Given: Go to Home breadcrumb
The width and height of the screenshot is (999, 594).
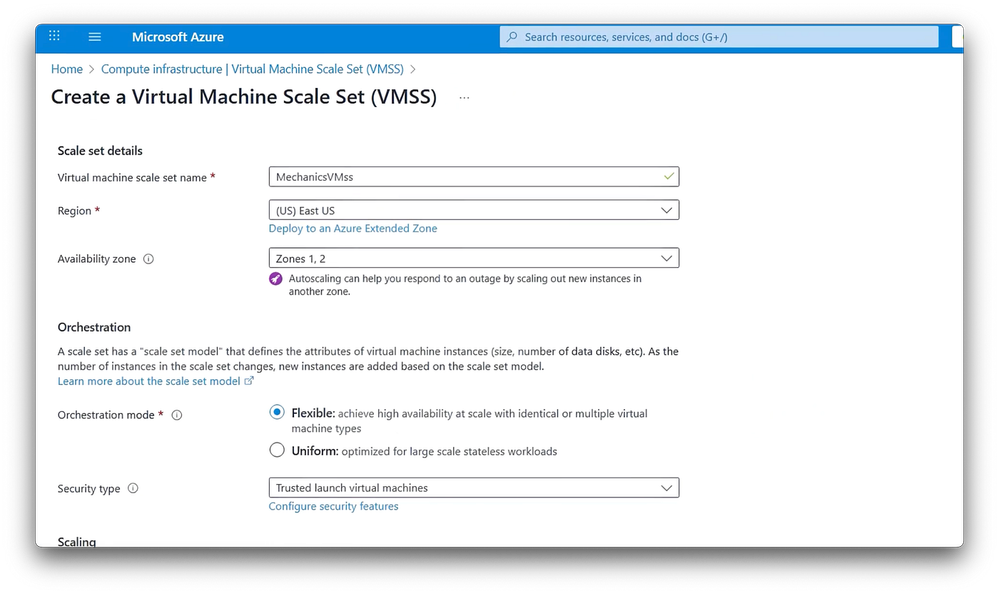Looking at the screenshot, I should point(67,69).
